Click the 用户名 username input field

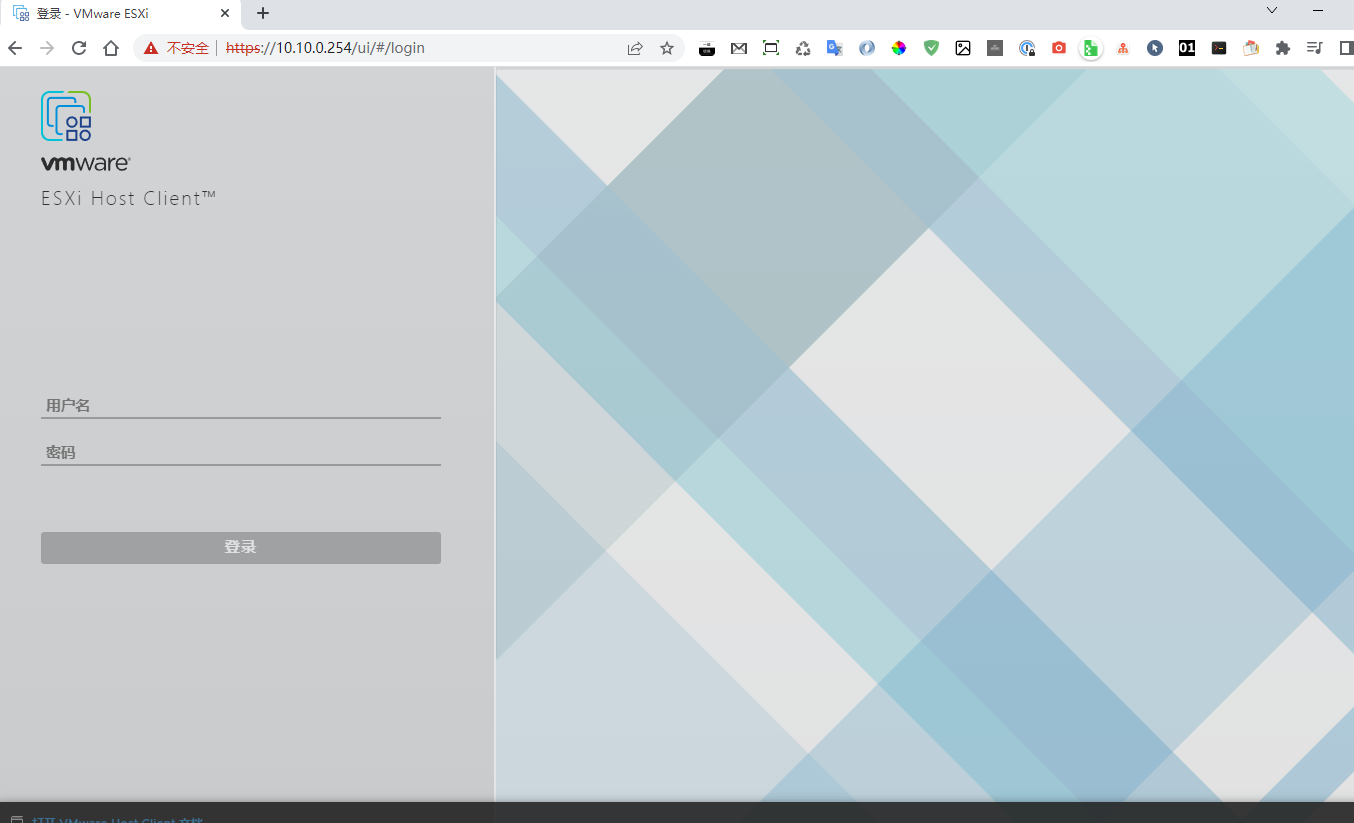[x=240, y=405]
